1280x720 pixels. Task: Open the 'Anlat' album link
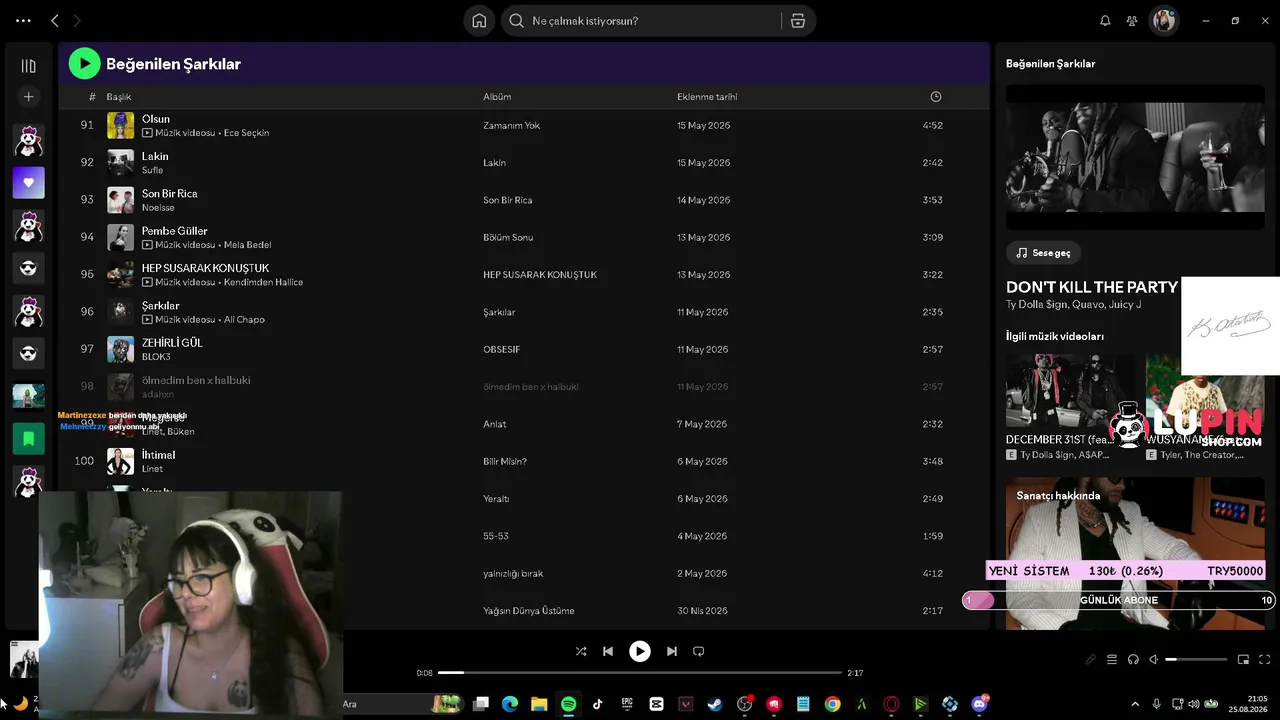(x=494, y=424)
